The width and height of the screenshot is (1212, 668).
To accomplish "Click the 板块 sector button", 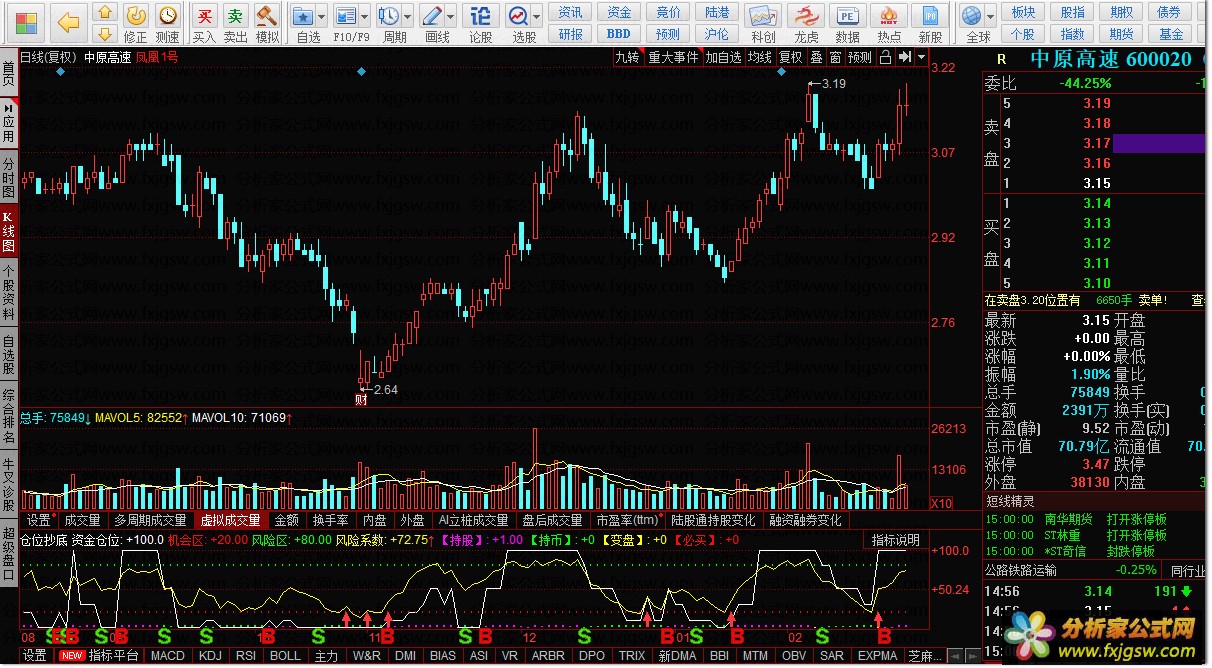I will (x=1023, y=13).
